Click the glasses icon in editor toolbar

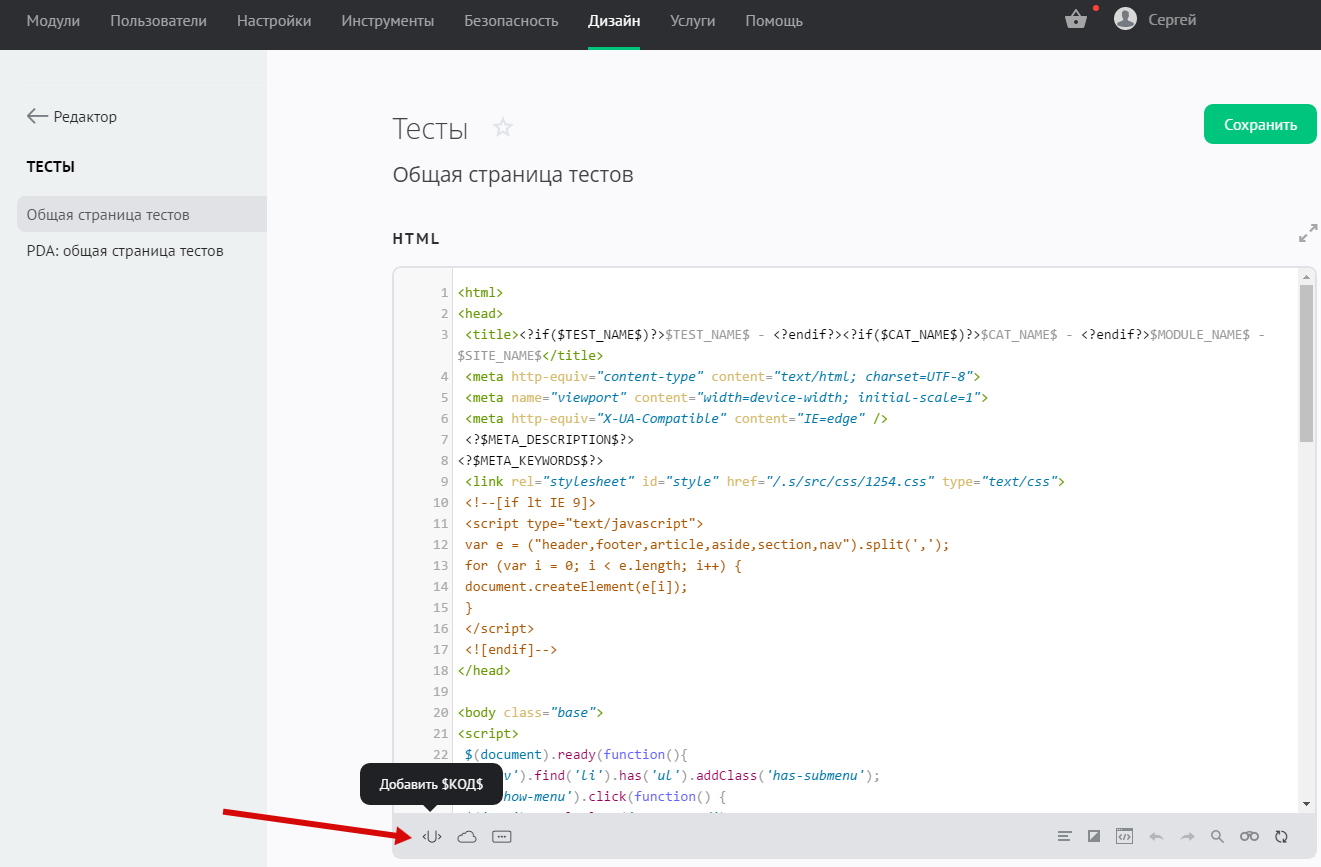[x=1249, y=837]
